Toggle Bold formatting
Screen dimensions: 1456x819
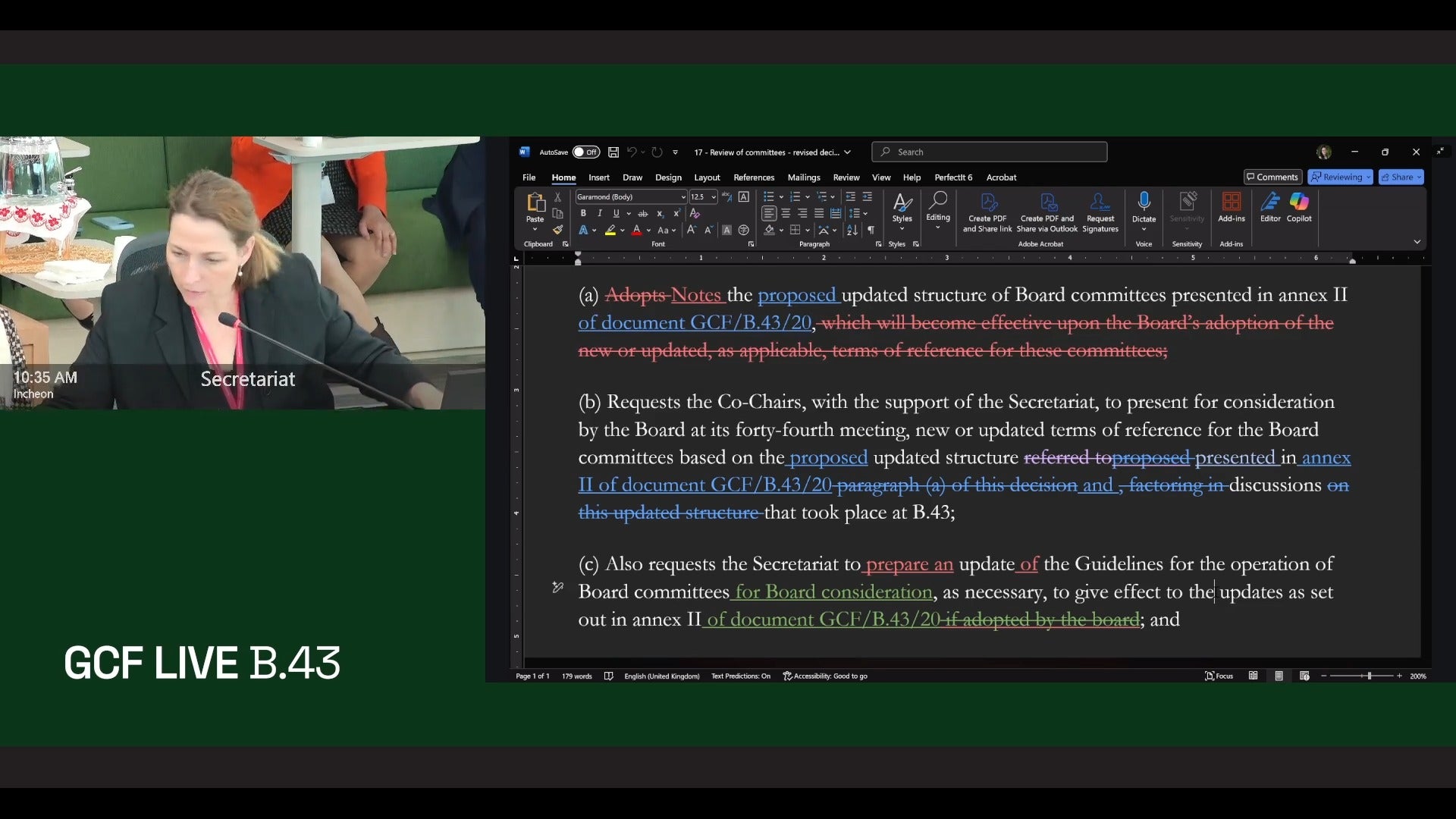tap(583, 213)
